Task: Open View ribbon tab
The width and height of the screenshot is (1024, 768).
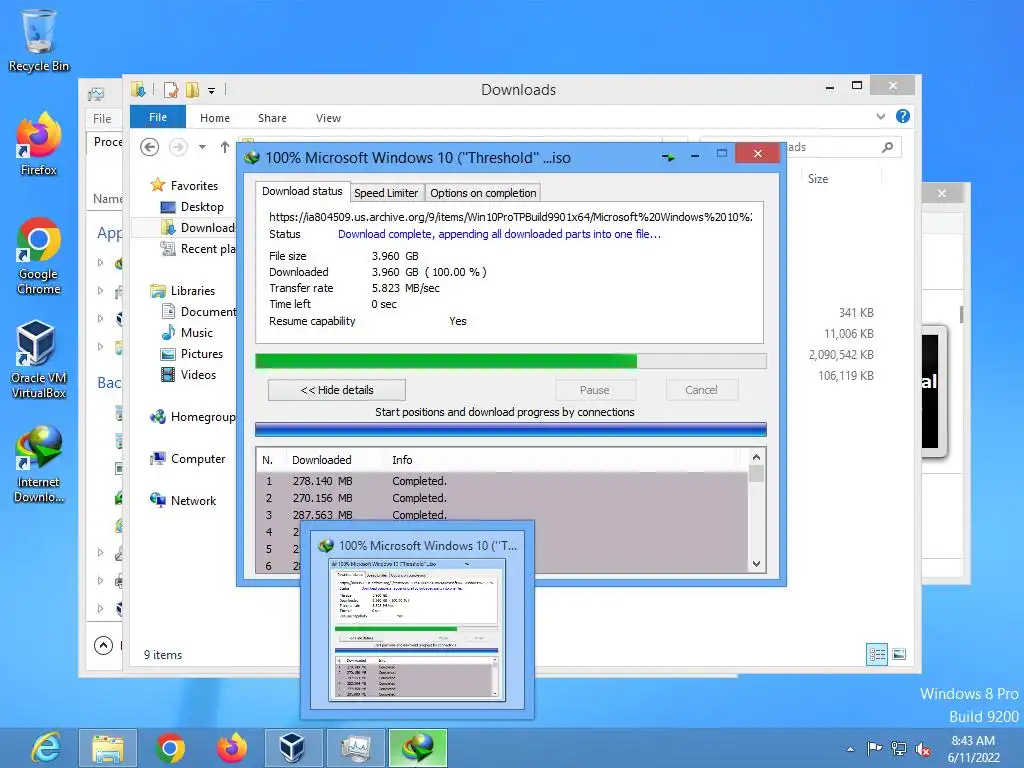Action: (x=328, y=118)
